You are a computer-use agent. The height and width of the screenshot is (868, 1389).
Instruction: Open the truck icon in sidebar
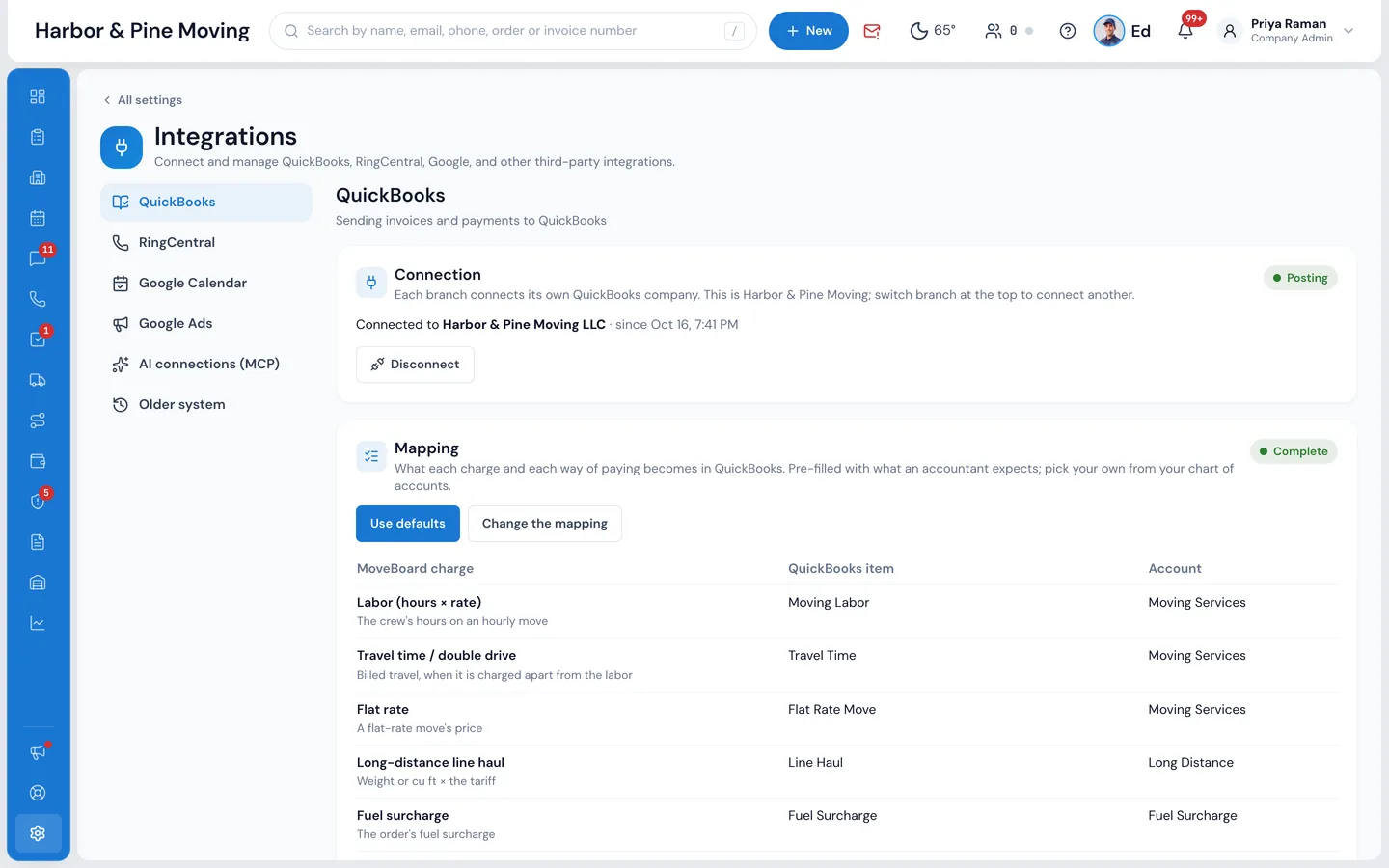pyautogui.click(x=38, y=380)
